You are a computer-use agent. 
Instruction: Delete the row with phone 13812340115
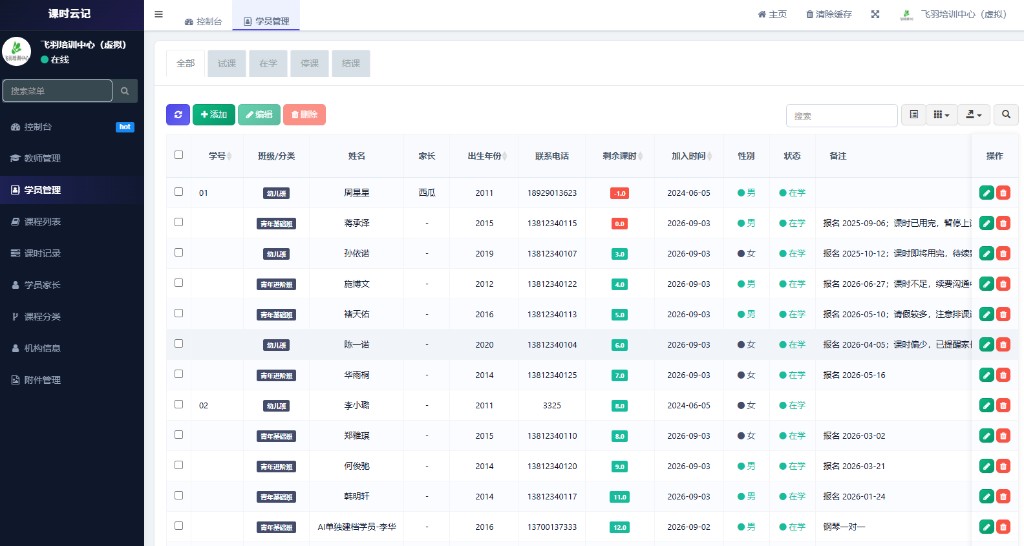[1003, 223]
